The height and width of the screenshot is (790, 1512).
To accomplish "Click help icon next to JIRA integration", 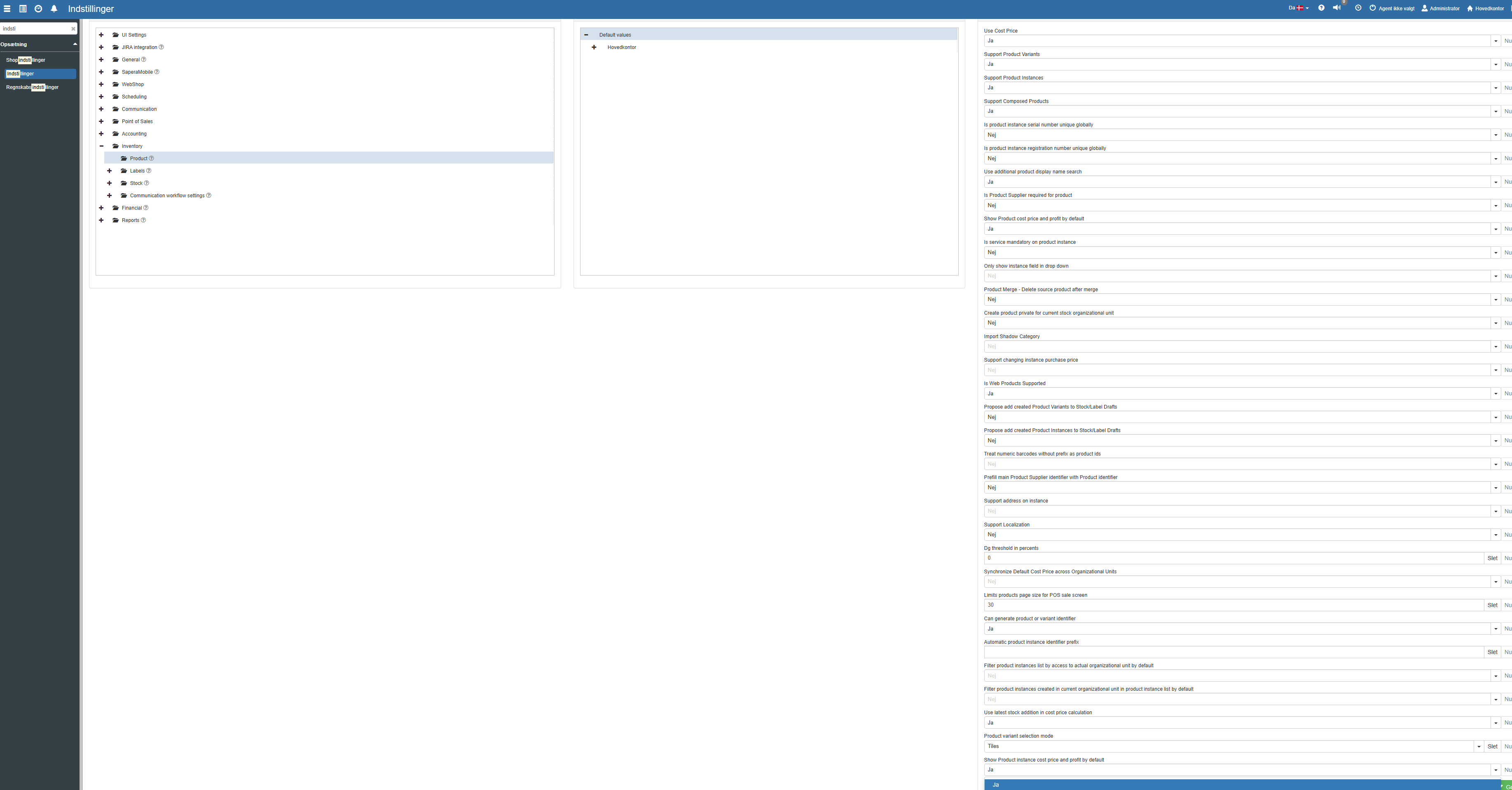I will tap(161, 47).
